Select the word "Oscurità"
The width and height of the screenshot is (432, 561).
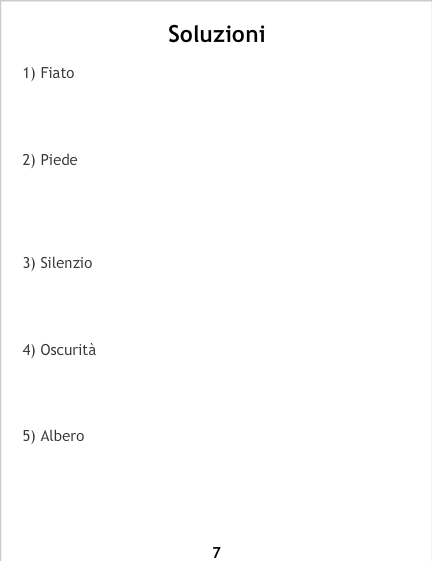(x=68, y=350)
